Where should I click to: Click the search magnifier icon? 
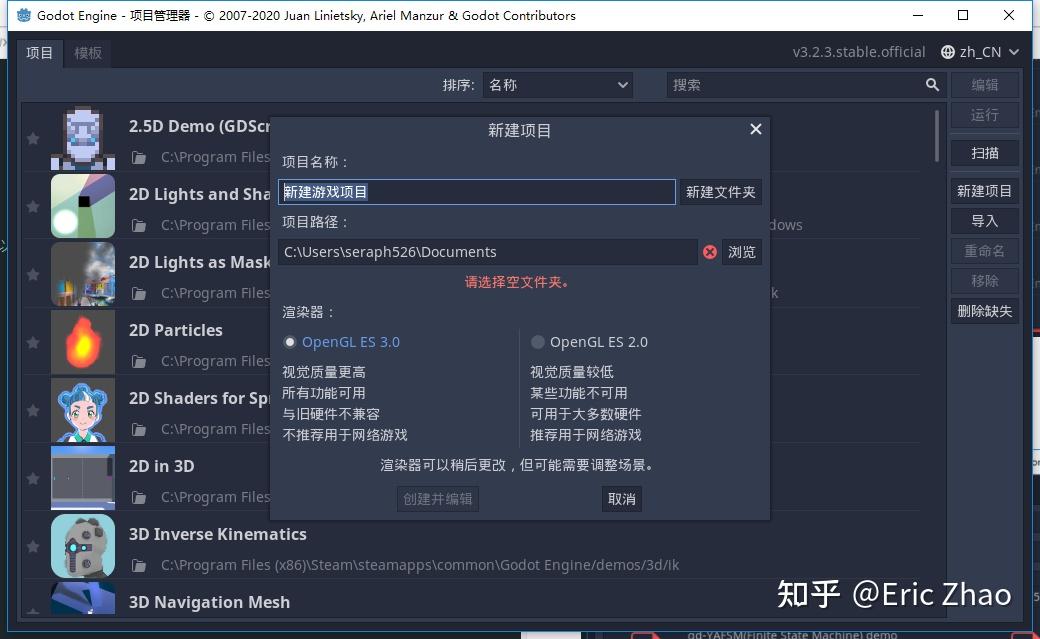[933, 85]
